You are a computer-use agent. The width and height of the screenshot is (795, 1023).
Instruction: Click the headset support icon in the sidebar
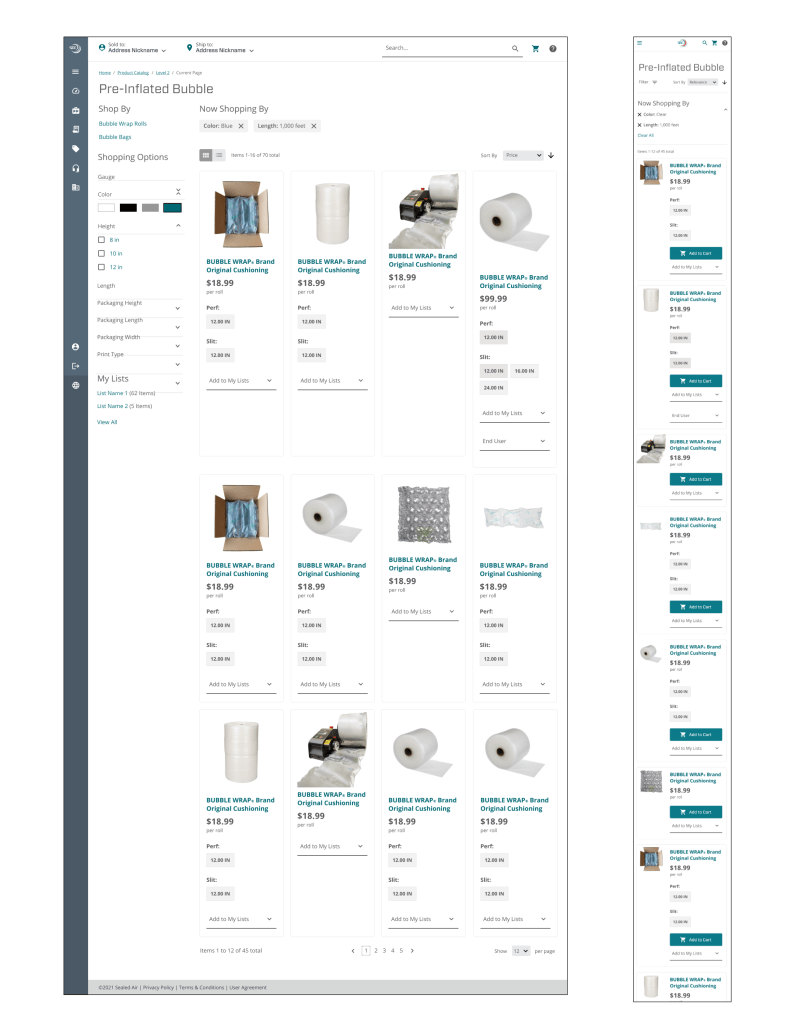[75, 167]
